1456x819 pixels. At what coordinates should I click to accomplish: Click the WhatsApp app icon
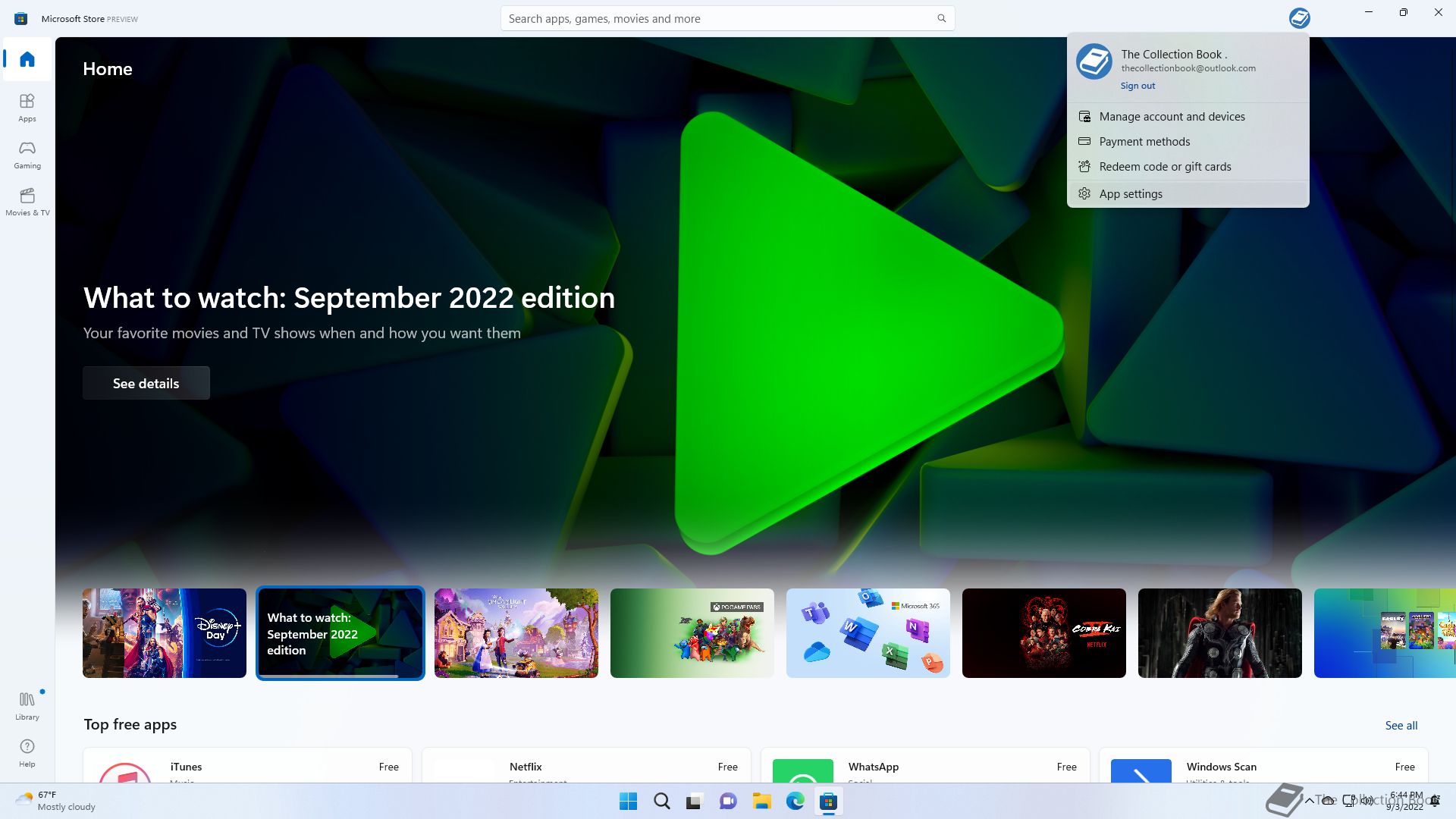pyautogui.click(x=803, y=770)
